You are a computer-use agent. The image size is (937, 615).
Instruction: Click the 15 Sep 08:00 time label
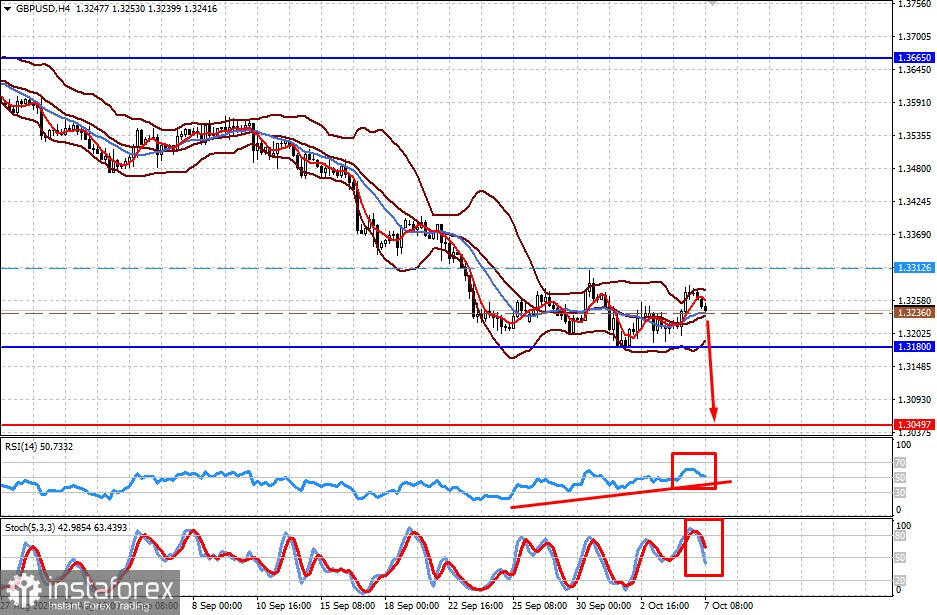(x=347, y=605)
